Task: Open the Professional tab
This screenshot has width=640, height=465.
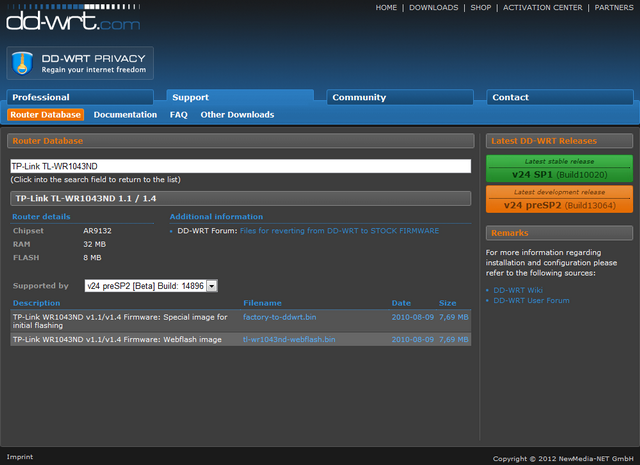Action: 41,97
